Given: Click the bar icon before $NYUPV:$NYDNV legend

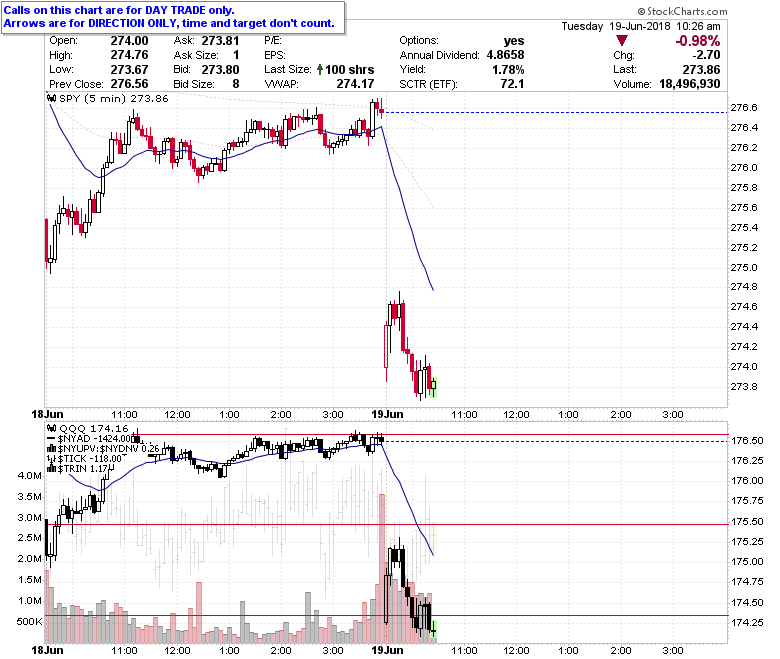Looking at the screenshot, I should [x=51, y=449].
